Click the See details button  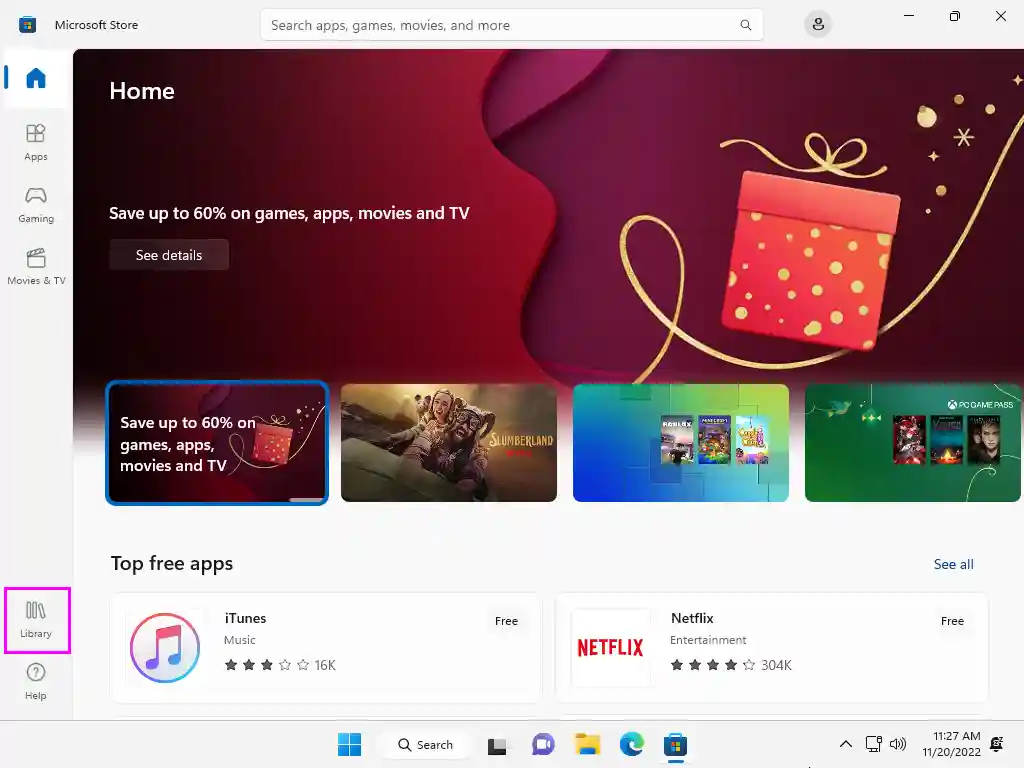(x=169, y=255)
